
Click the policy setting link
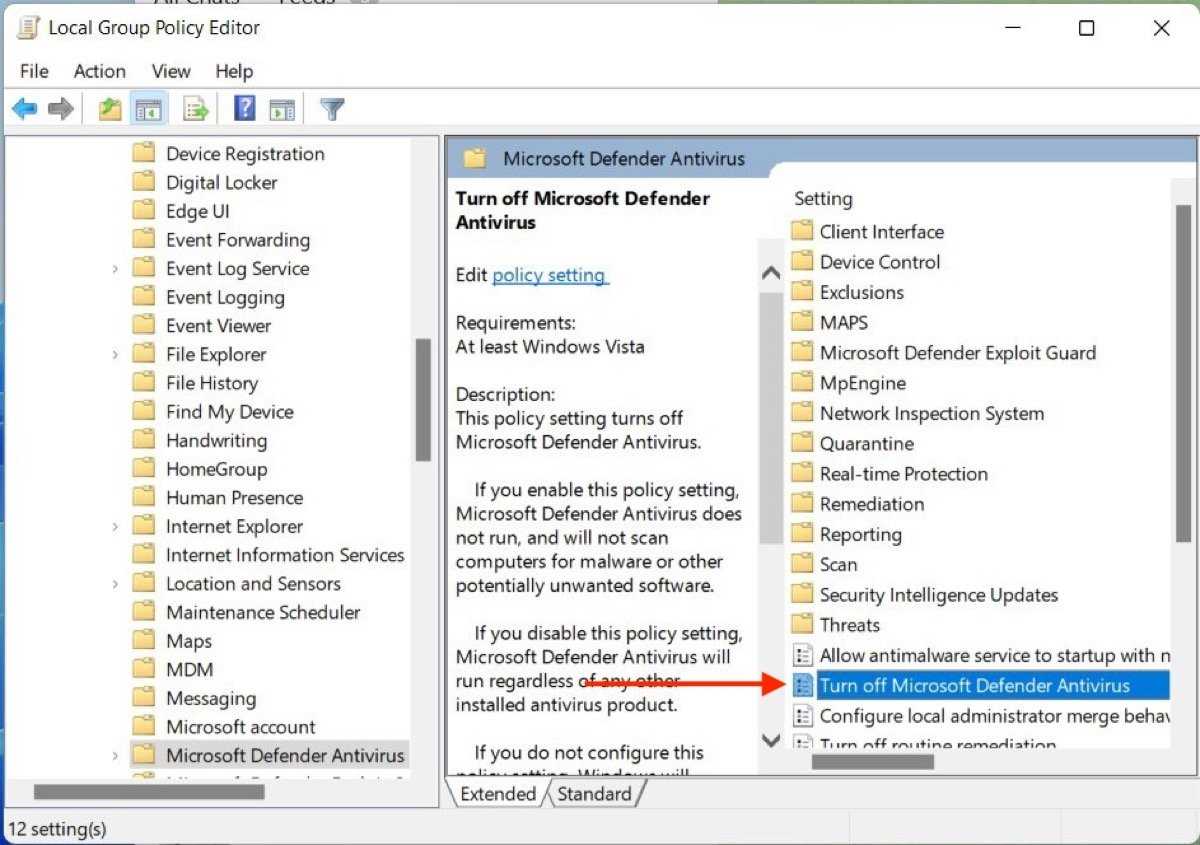pyautogui.click(x=549, y=275)
